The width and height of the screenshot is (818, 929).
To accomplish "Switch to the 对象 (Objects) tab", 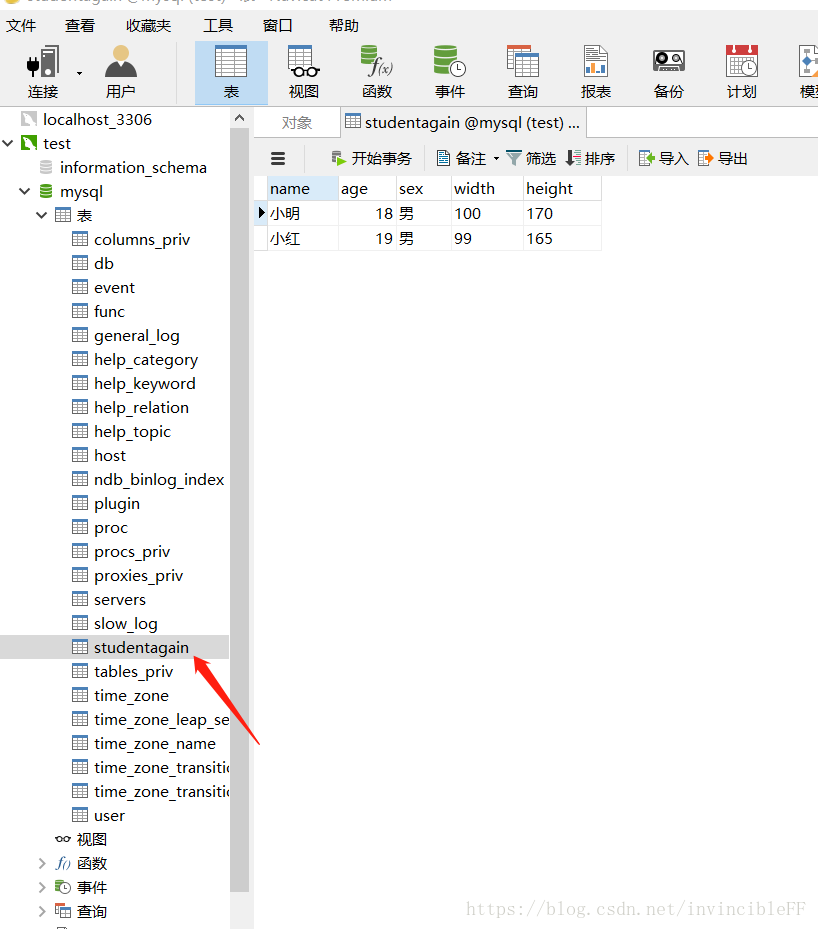I will point(297,123).
